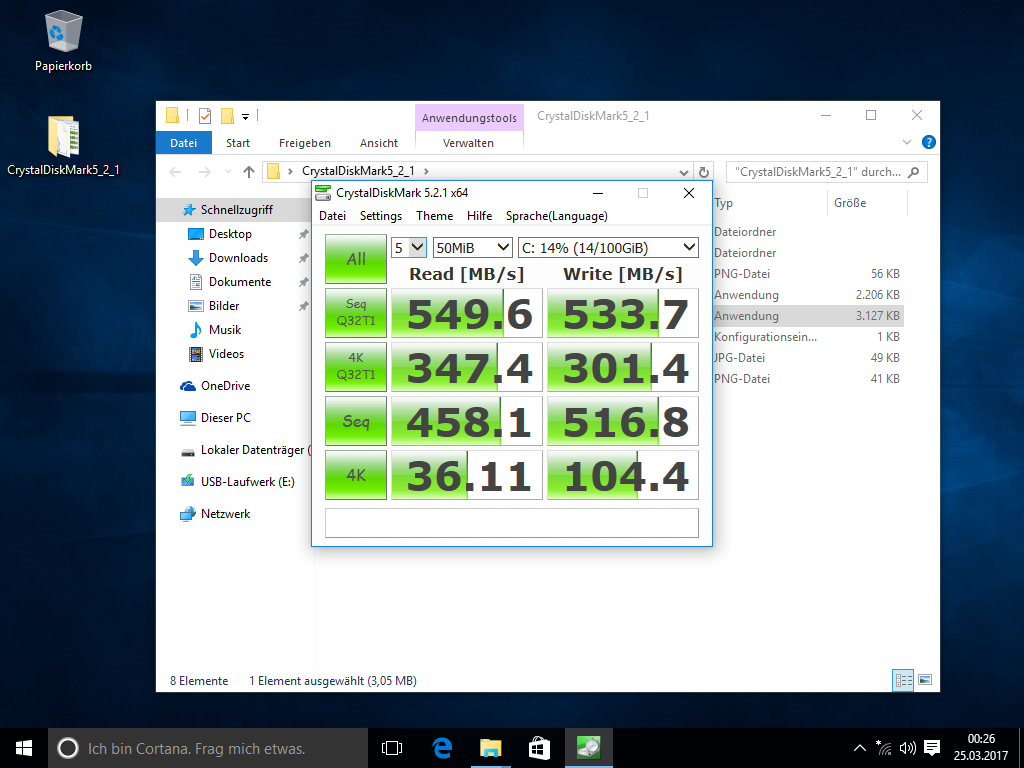Go up one folder level in Explorer

point(248,172)
